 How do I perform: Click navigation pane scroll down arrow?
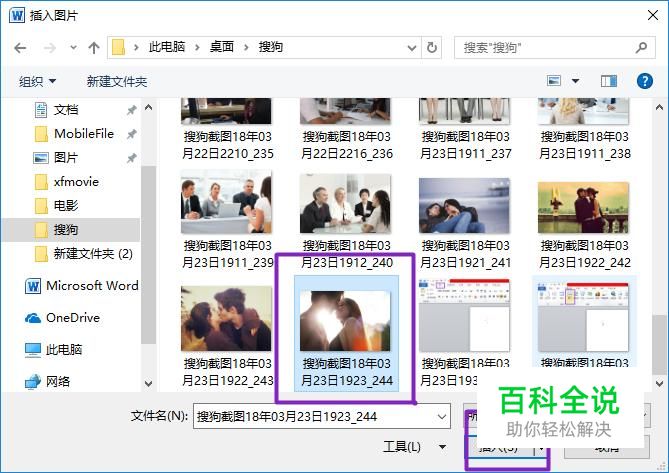point(148,383)
